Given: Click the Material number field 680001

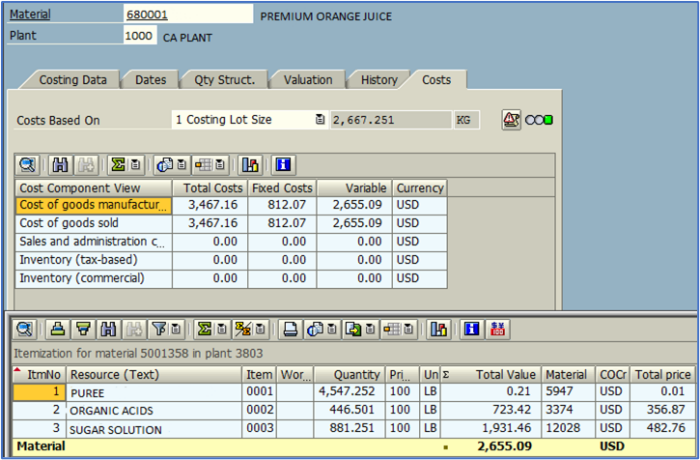Looking at the screenshot, I should click(188, 14).
